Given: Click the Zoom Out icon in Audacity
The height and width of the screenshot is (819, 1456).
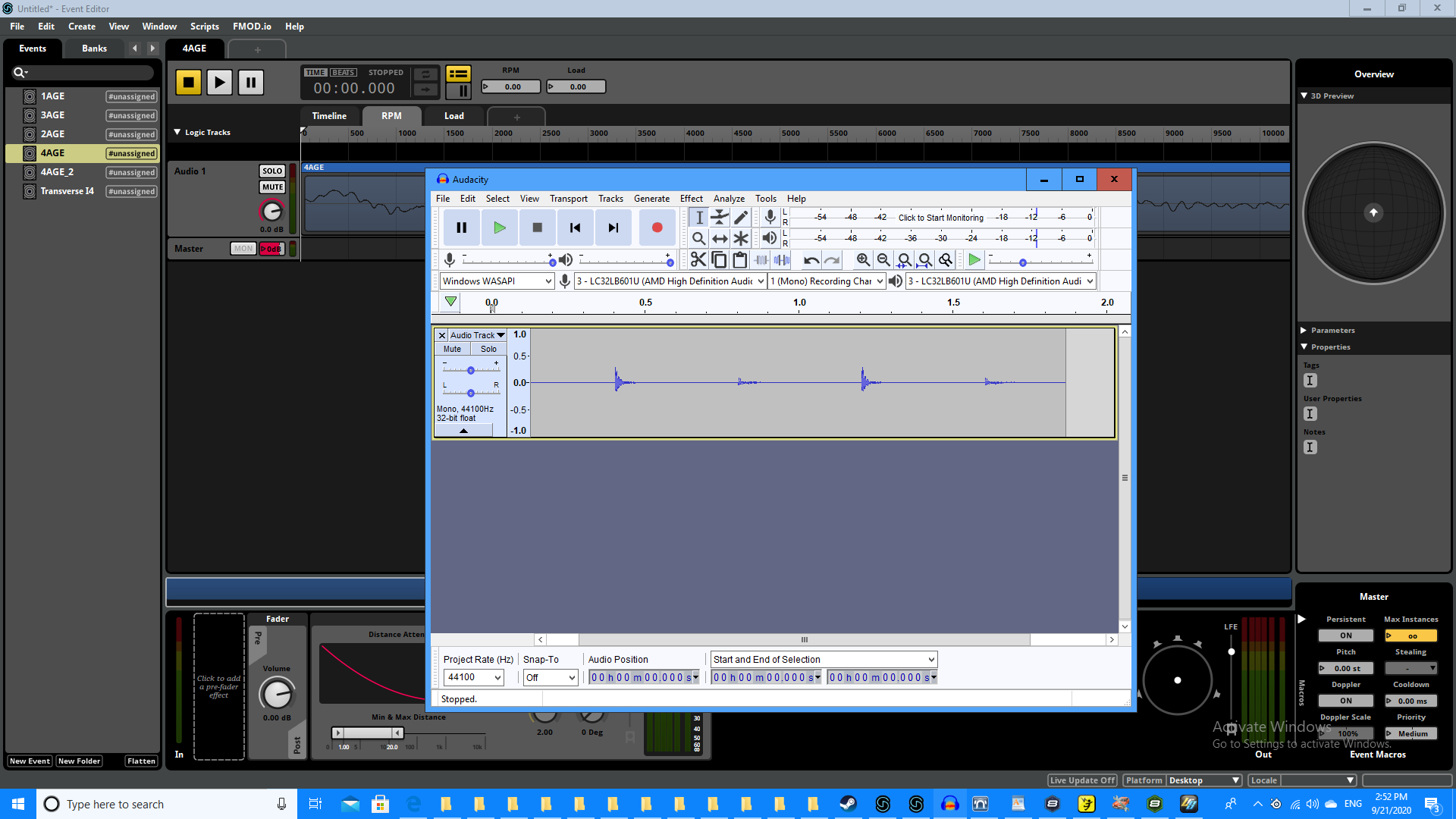Looking at the screenshot, I should tap(883, 260).
